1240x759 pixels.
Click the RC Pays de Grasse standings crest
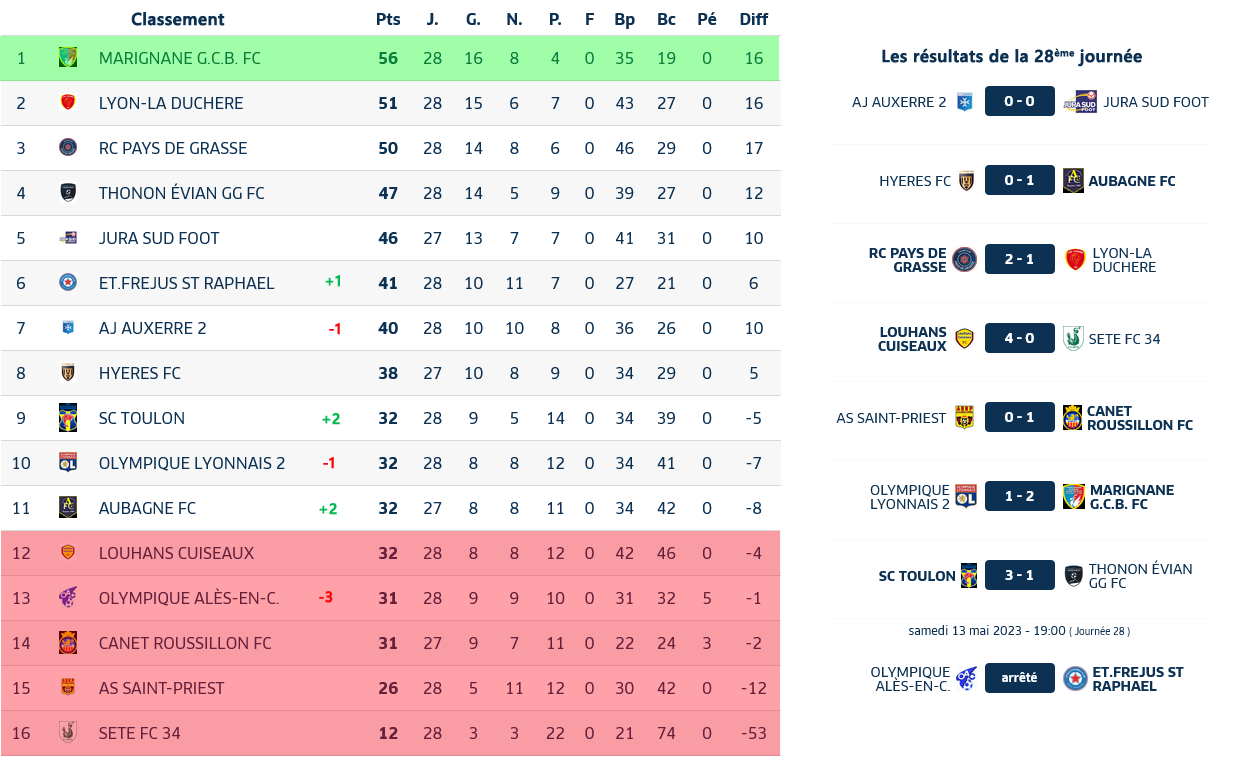[x=68, y=148]
